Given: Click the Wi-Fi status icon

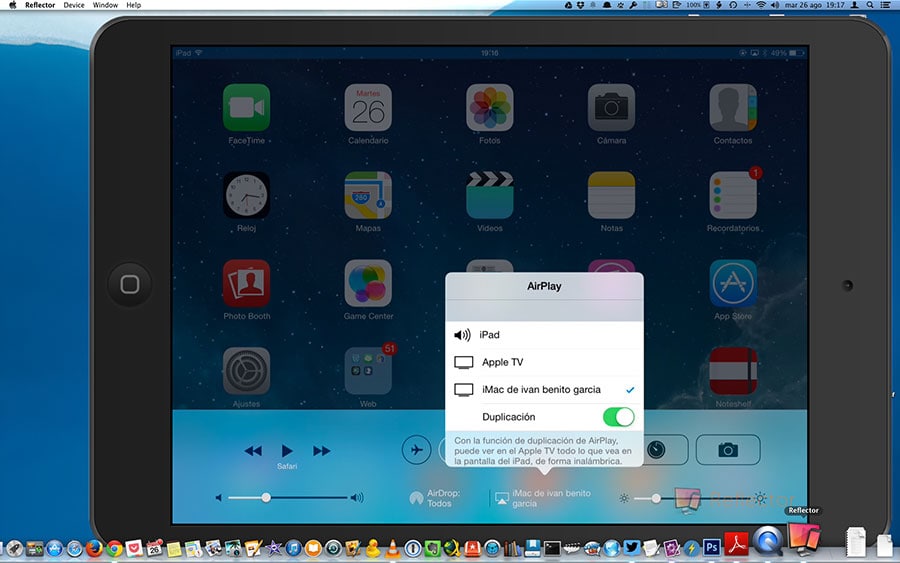Looking at the screenshot, I should click(x=761, y=5).
